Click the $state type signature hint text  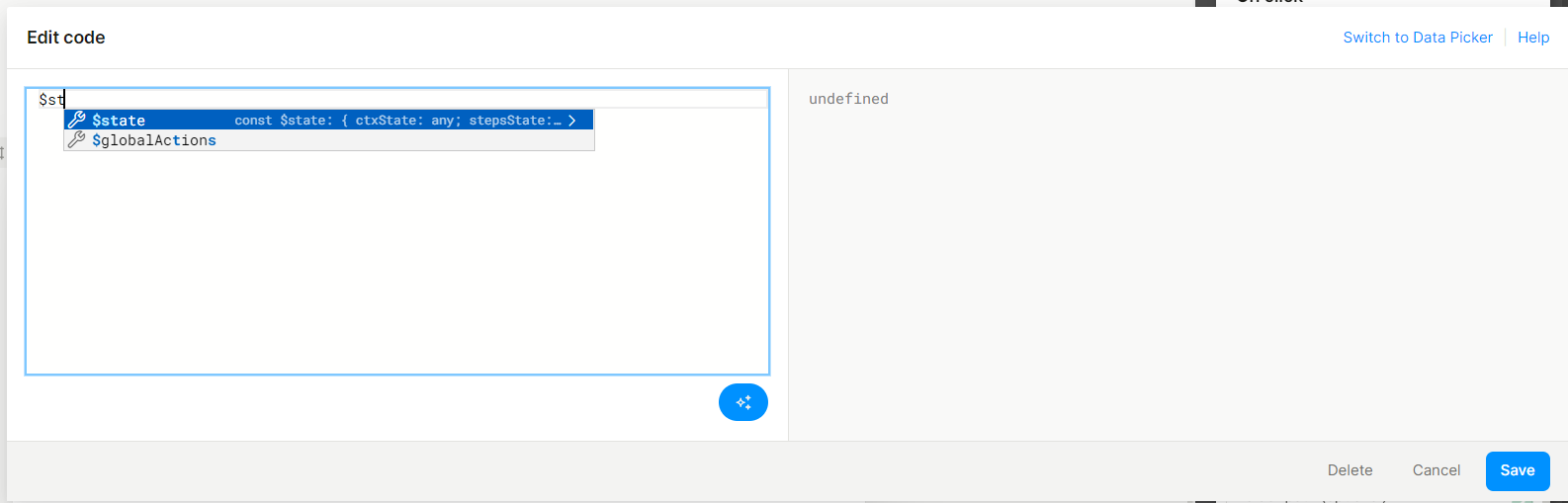pyautogui.click(x=397, y=121)
